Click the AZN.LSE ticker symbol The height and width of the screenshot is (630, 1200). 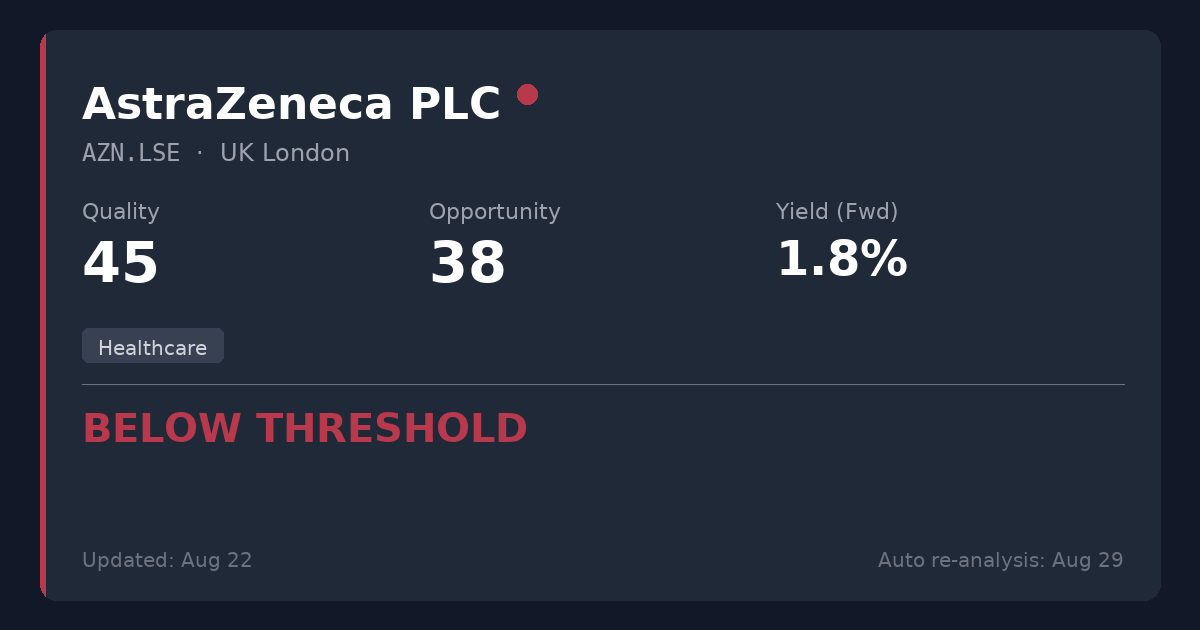click(131, 153)
